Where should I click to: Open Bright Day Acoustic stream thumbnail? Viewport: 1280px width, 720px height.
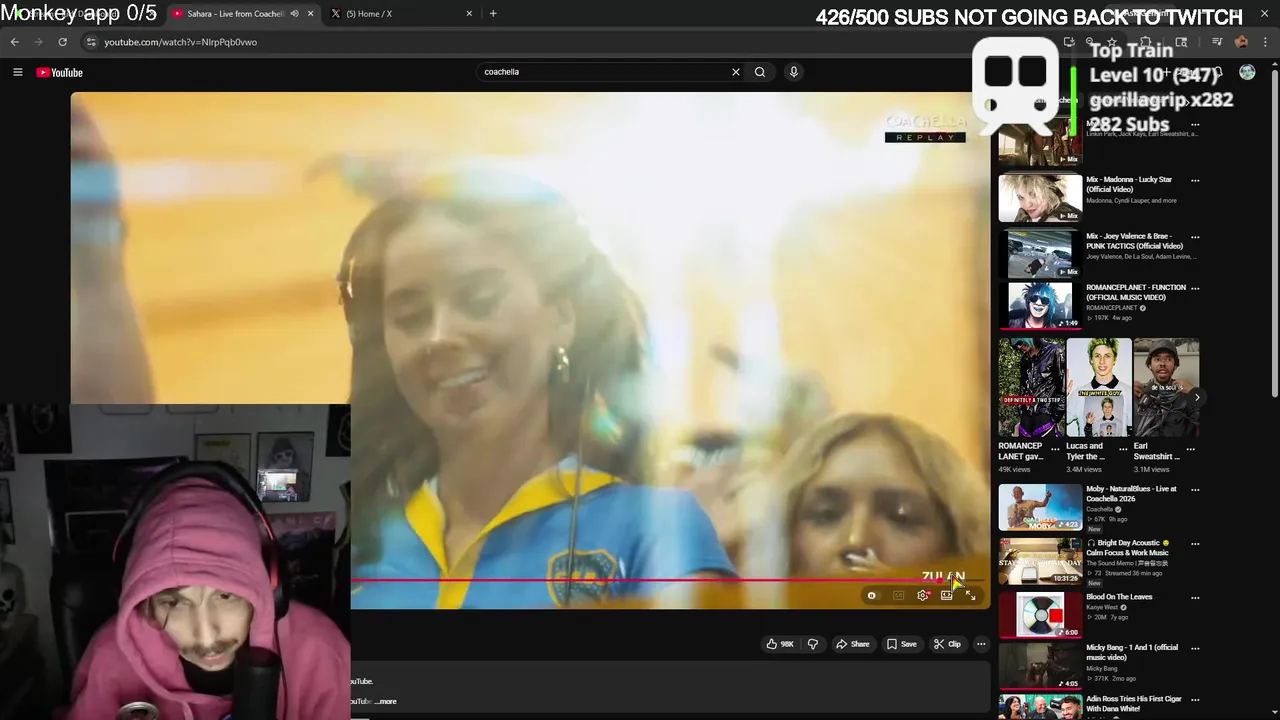(x=1040, y=561)
